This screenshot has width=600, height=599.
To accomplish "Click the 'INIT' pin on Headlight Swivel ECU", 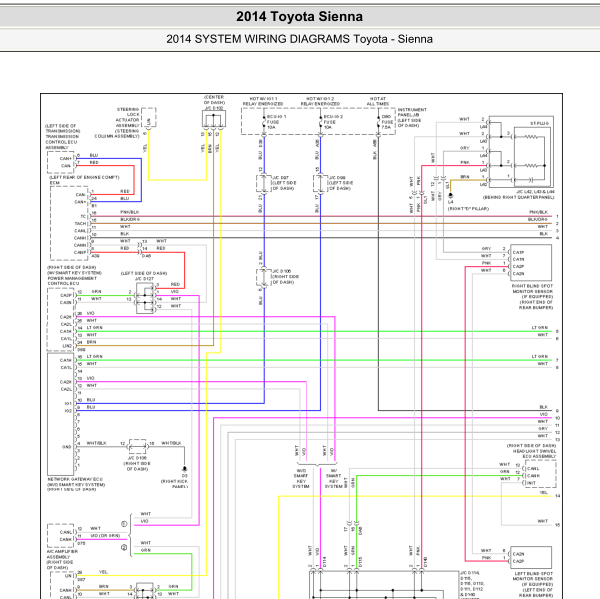I will [532, 483].
